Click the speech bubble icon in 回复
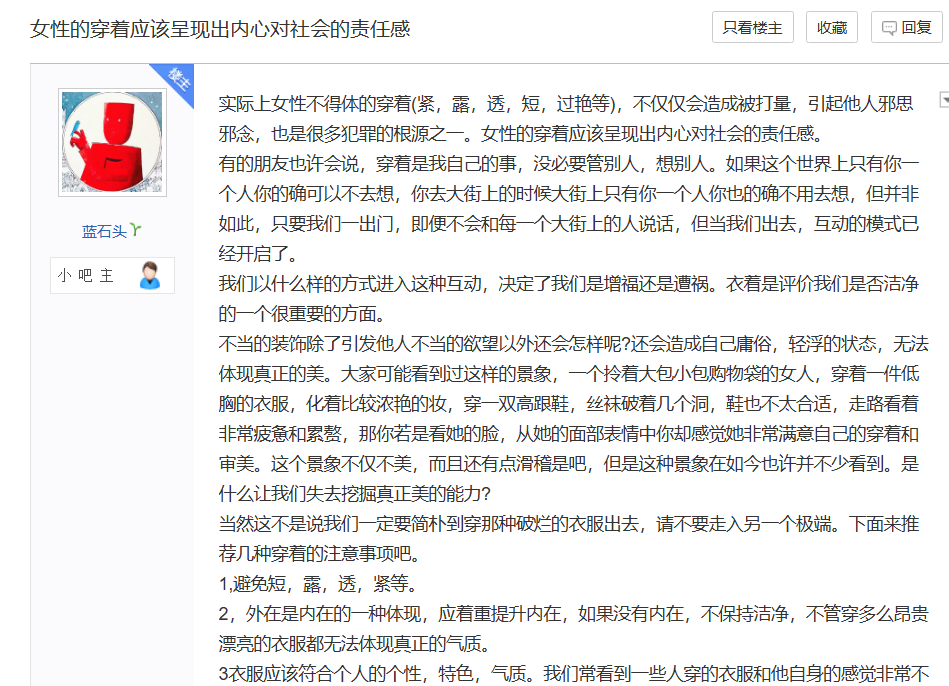Image resolution: width=949 pixels, height=686 pixels. pos(889,29)
